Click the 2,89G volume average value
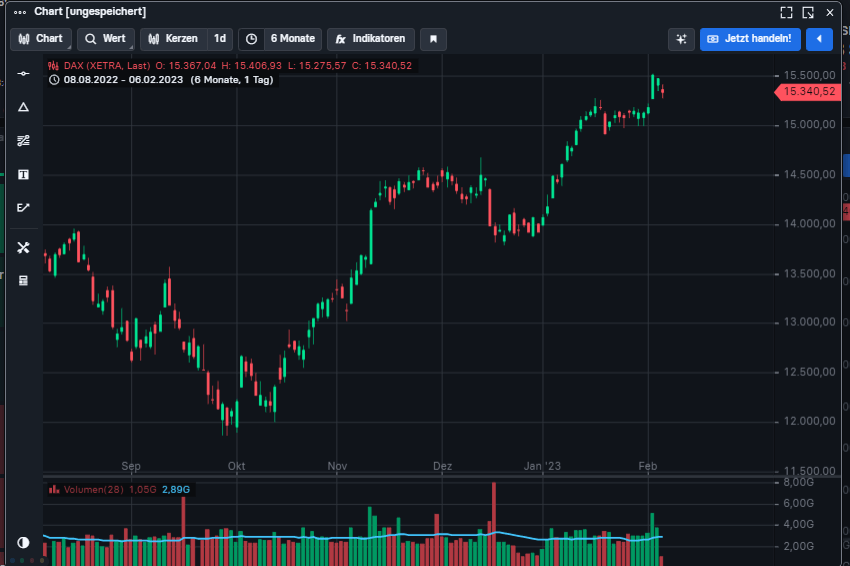Image resolution: width=850 pixels, height=566 pixels. coord(176,490)
